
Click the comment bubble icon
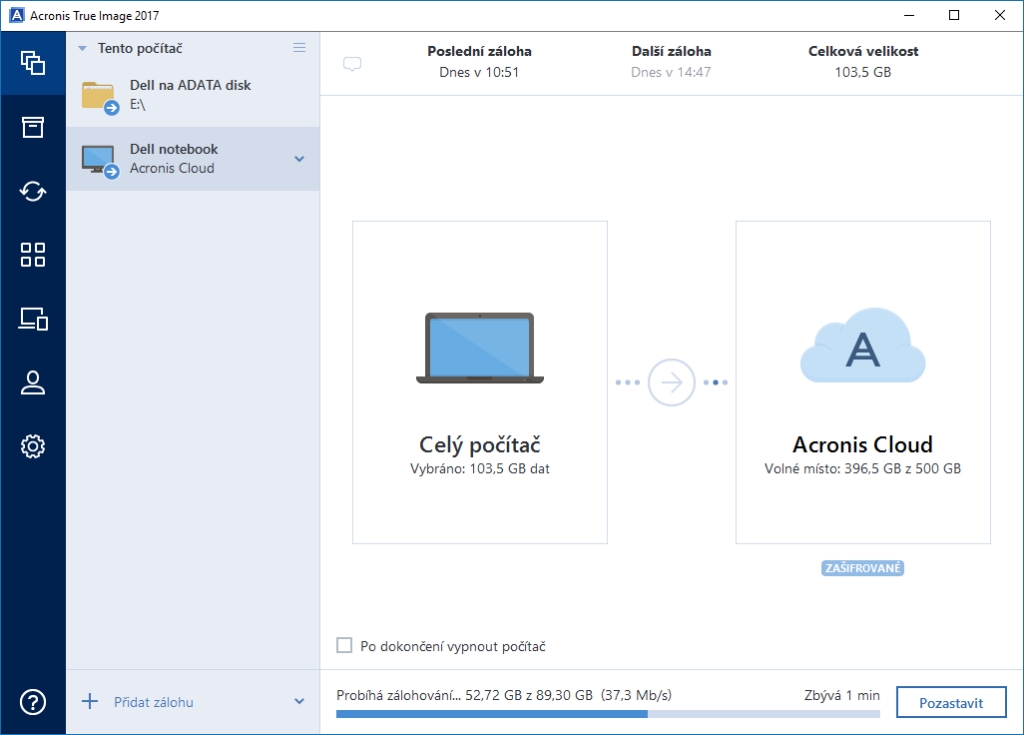(x=352, y=64)
